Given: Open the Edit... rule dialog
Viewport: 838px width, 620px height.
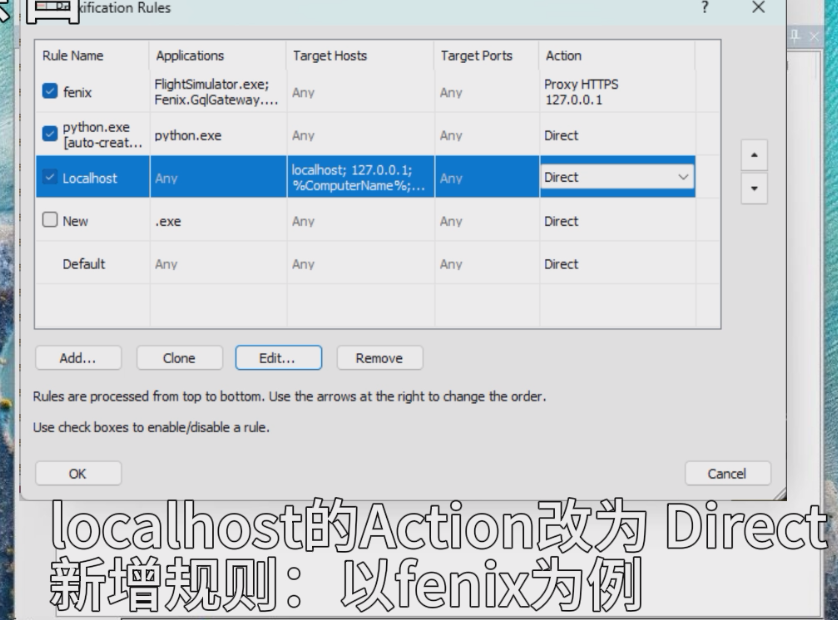Looking at the screenshot, I should (278, 358).
